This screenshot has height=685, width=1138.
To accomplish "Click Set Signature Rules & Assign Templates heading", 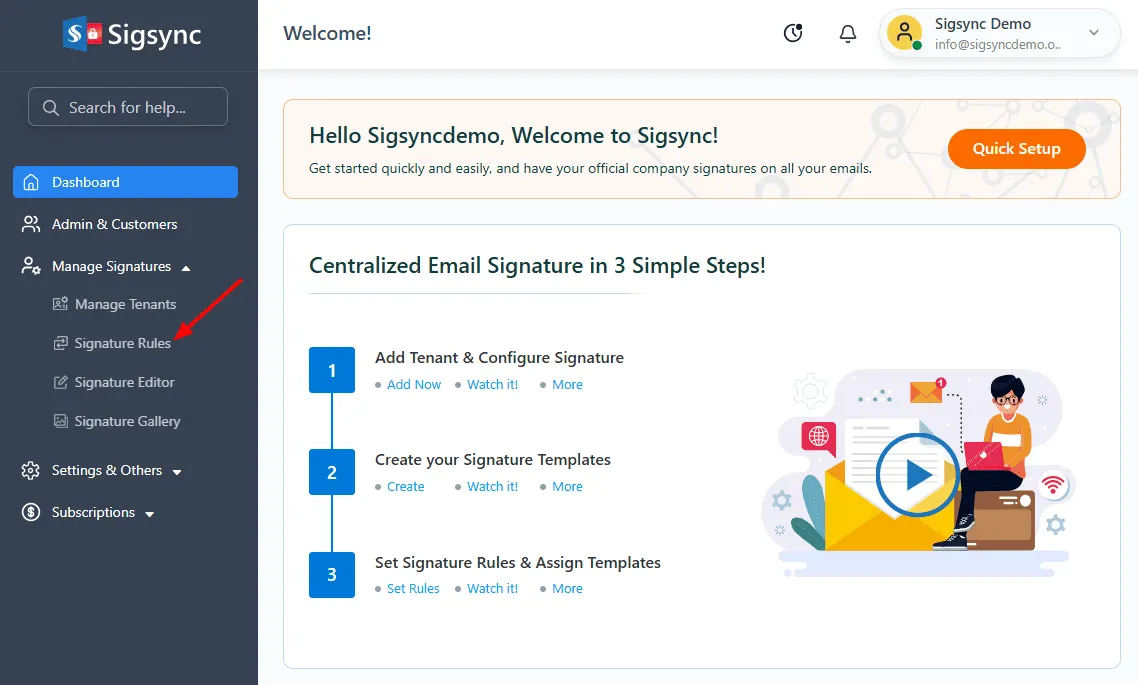I will (x=517, y=562).
